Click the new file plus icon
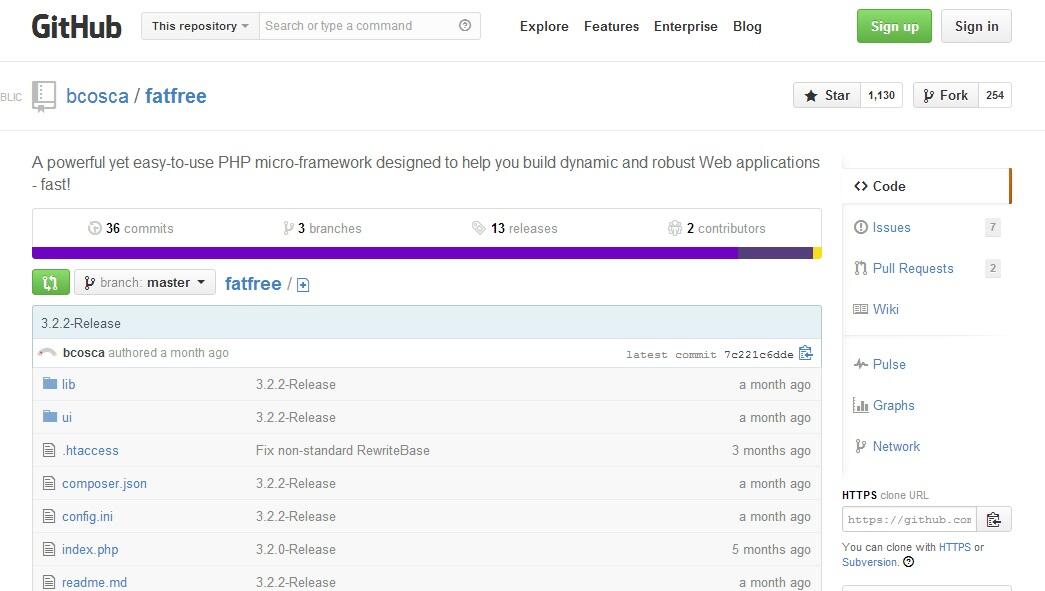The image size is (1045, 591). 303,285
